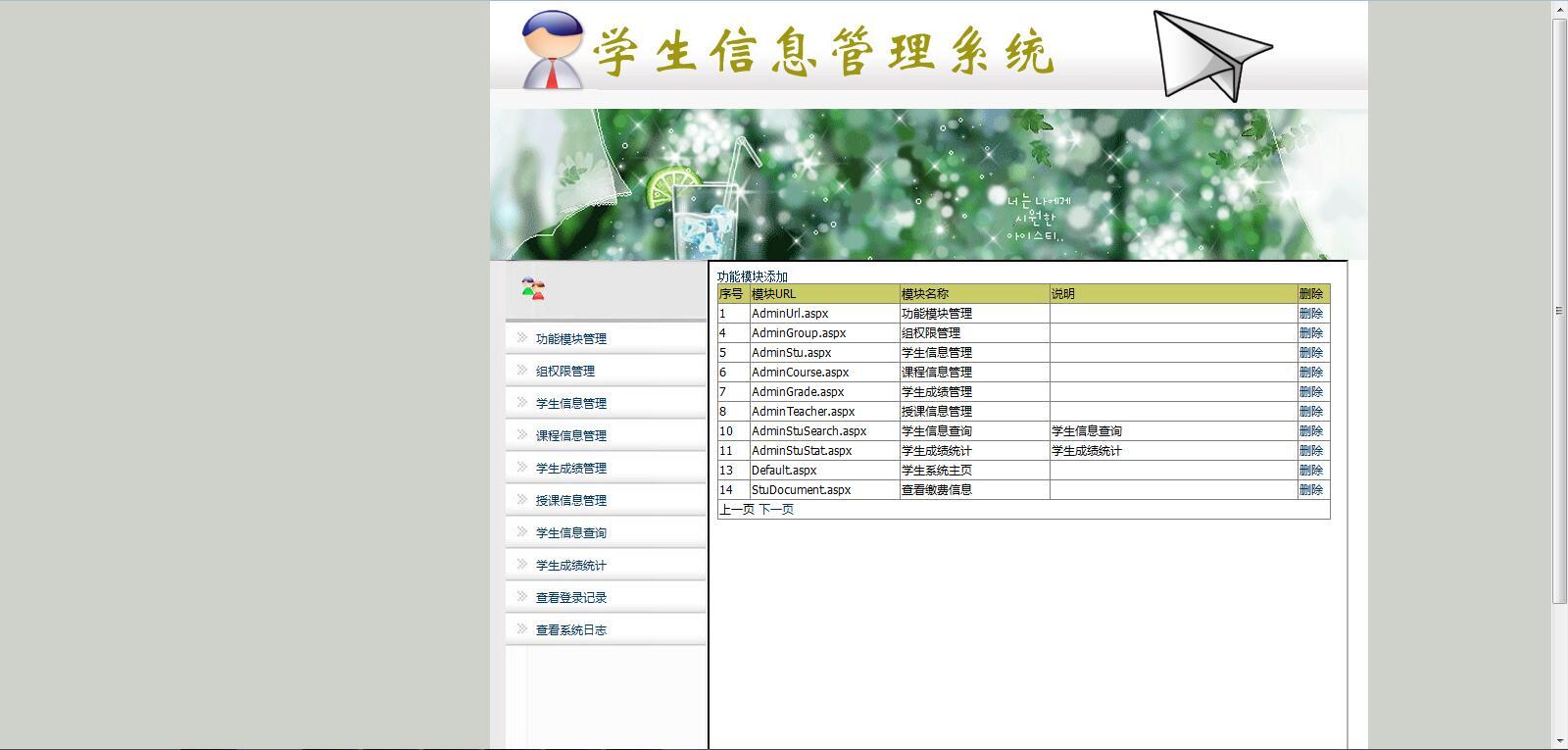Screen dimensions: 1568x750
Task: Click the 模块名称 column header
Action: 974,294
